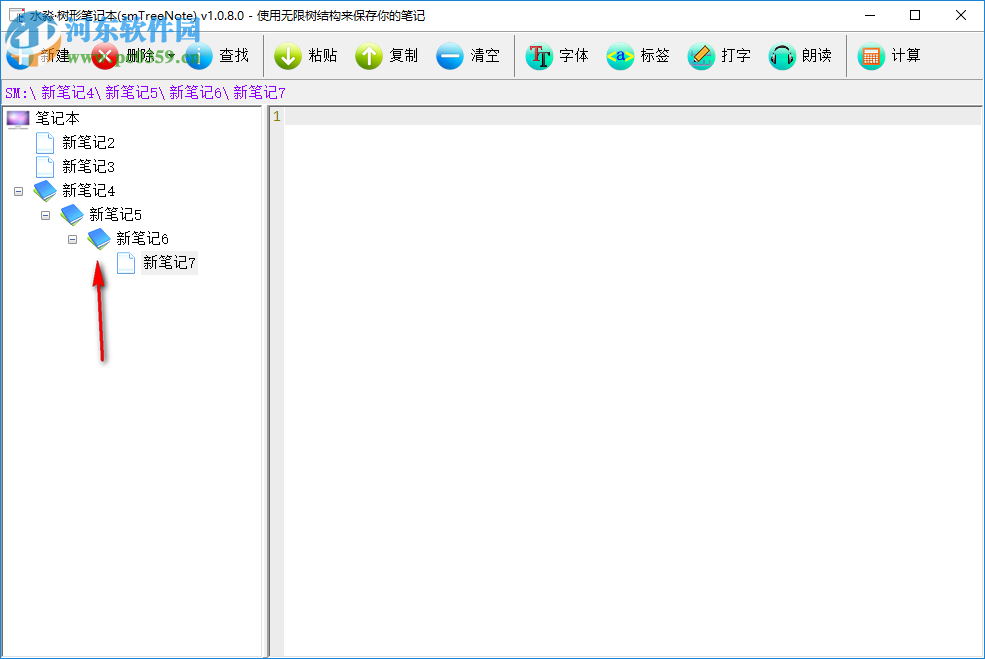Click the 计算 button label

[906, 56]
